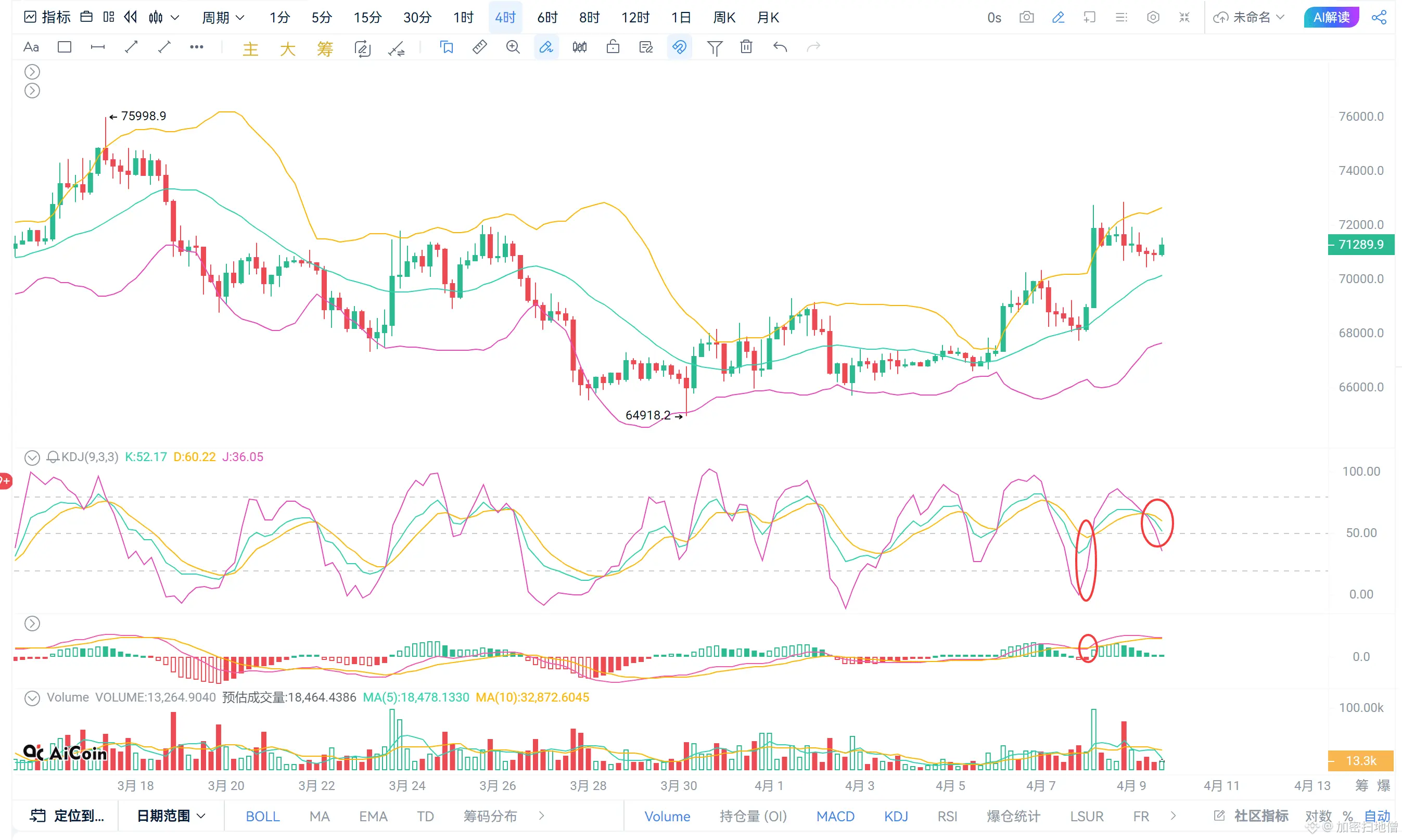The image size is (1402, 840).
Task: Click the camera screenshot icon
Action: pos(1026,18)
